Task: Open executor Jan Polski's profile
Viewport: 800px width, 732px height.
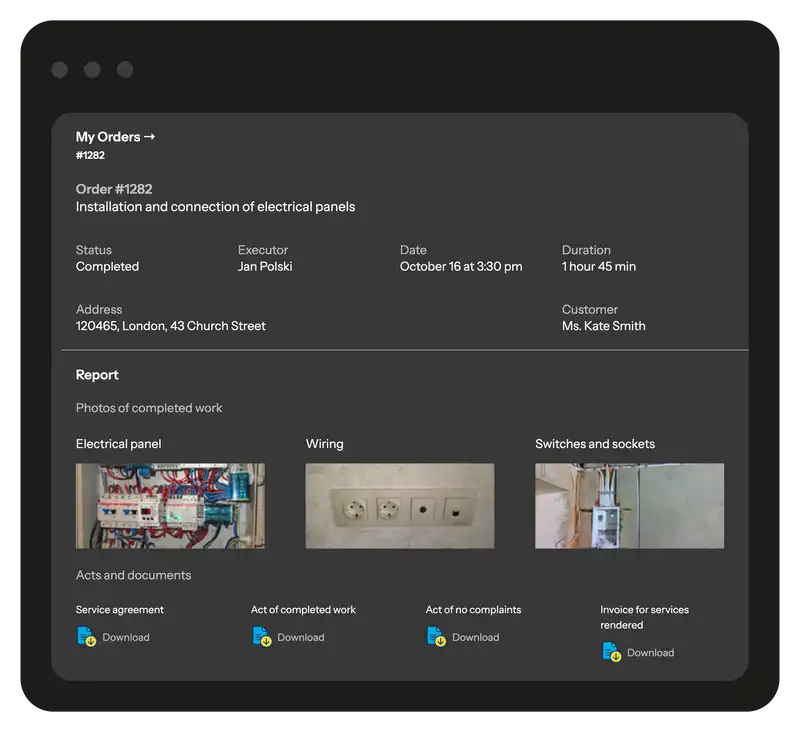Action: click(x=265, y=267)
